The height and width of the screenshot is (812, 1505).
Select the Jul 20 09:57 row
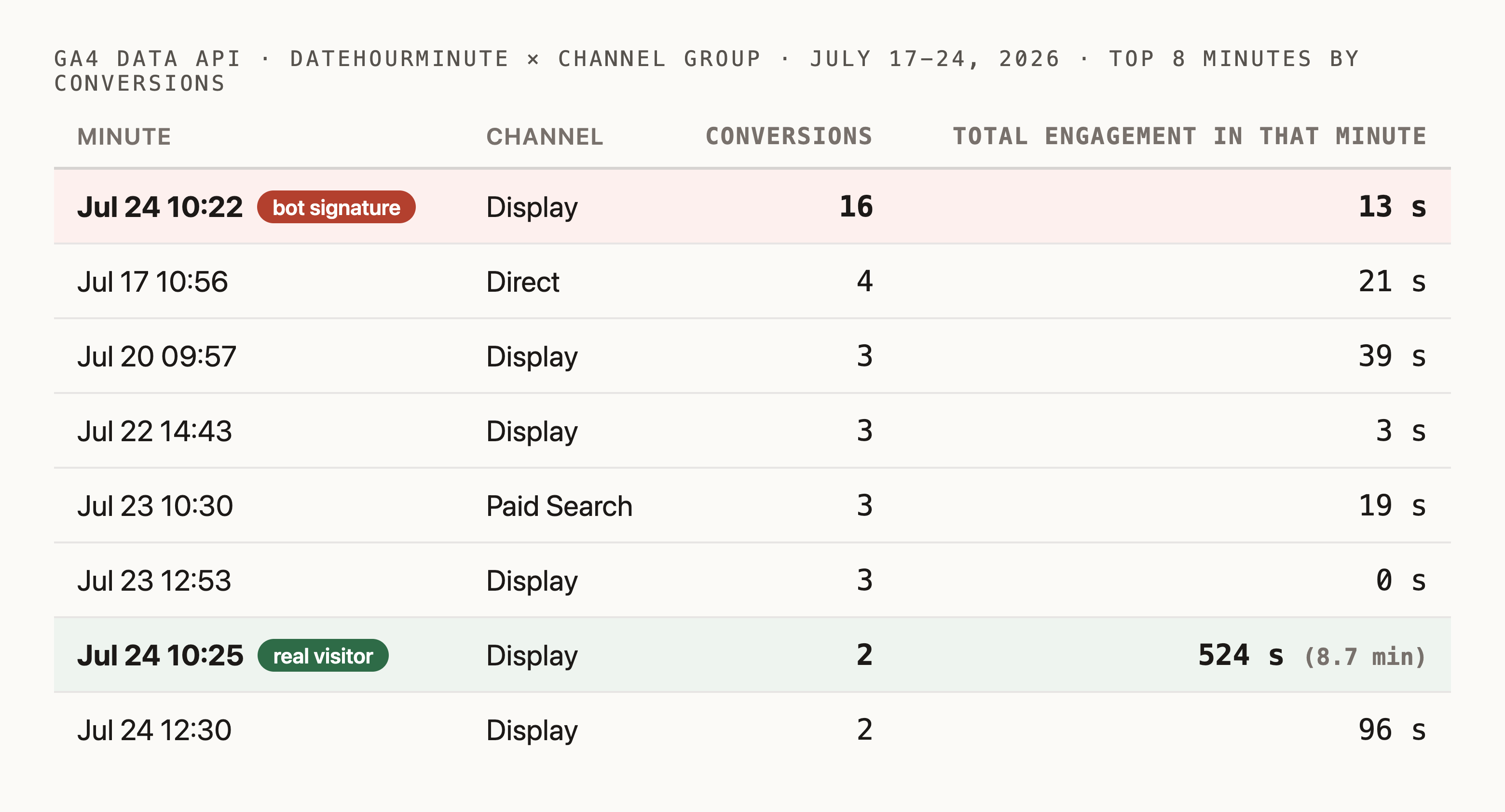coord(752,356)
